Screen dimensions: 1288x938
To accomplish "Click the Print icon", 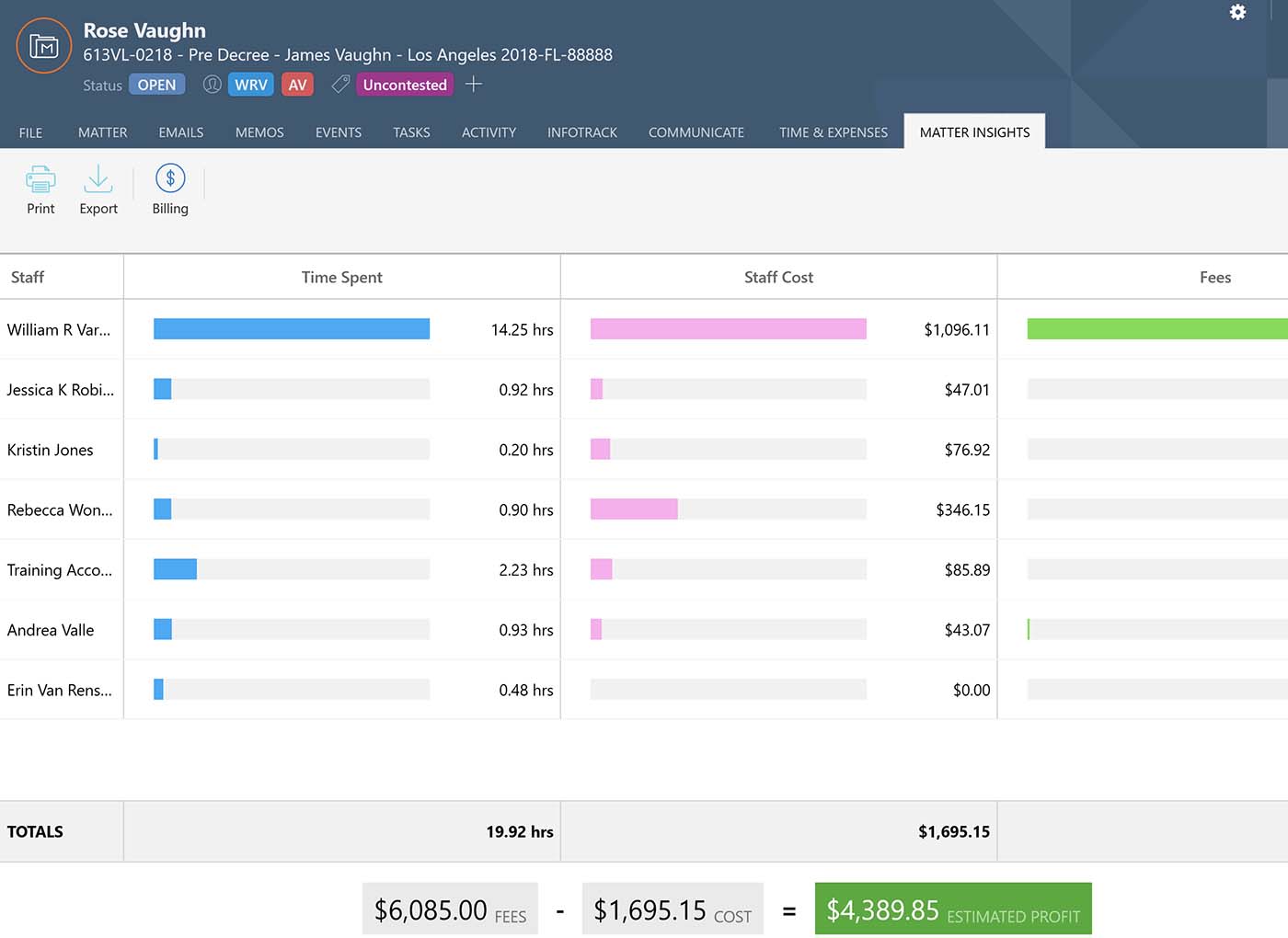I will coord(40,178).
